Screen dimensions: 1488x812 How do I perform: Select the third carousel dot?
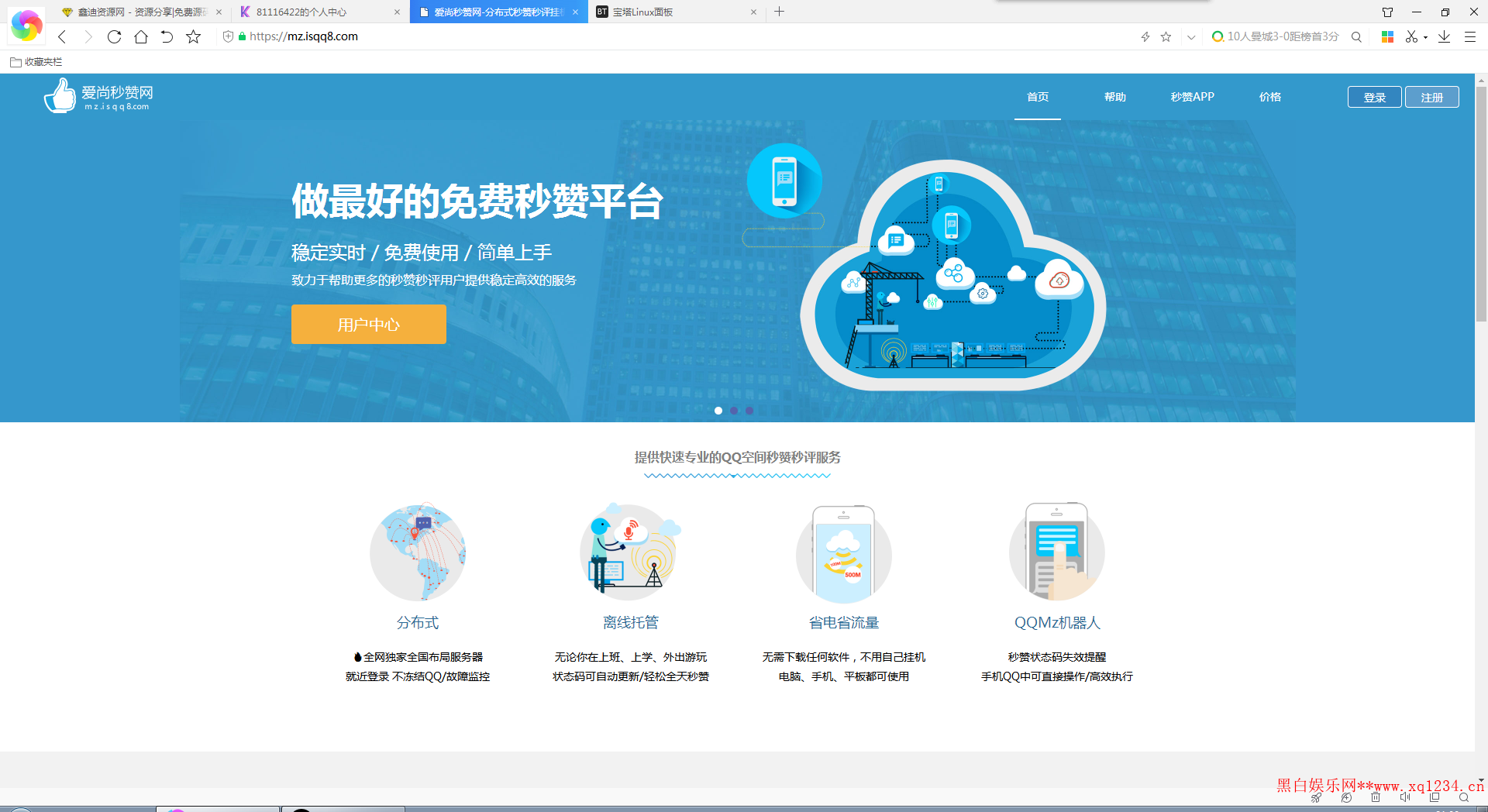coord(749,411)
